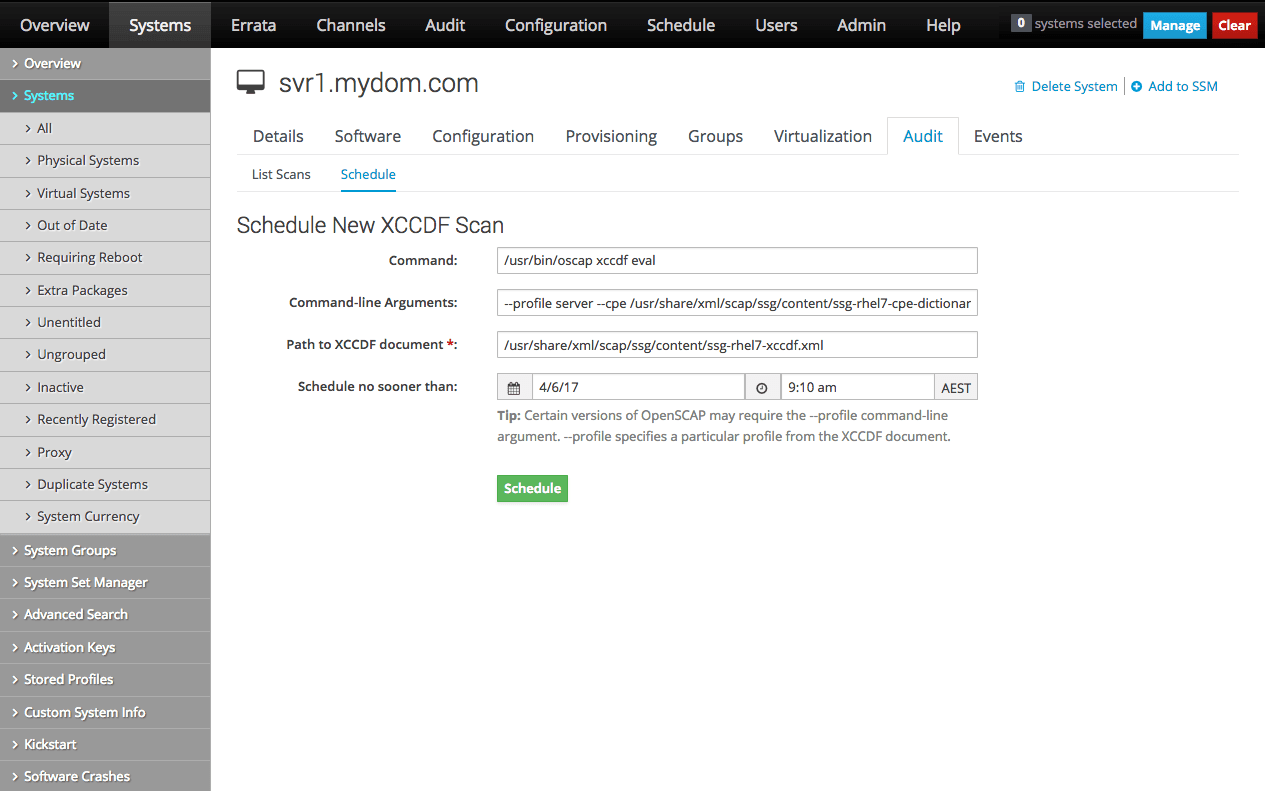Select Inactive in the sidebar
The width and height of the screenshot is (1265, 791).
105,387
